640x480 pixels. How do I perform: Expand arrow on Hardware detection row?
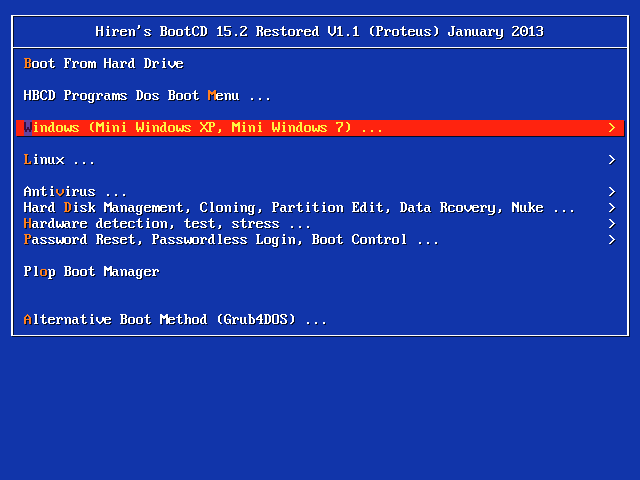pyautogui.click(x=612, y=224)
